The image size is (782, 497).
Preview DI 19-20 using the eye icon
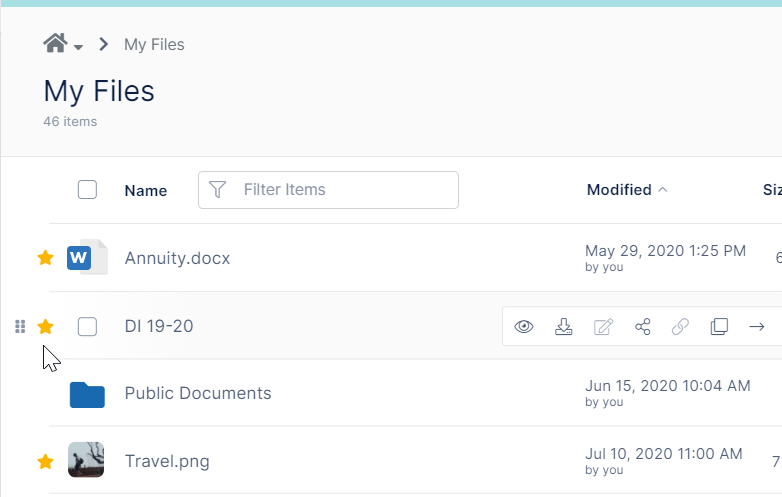[x=524, y=326]
